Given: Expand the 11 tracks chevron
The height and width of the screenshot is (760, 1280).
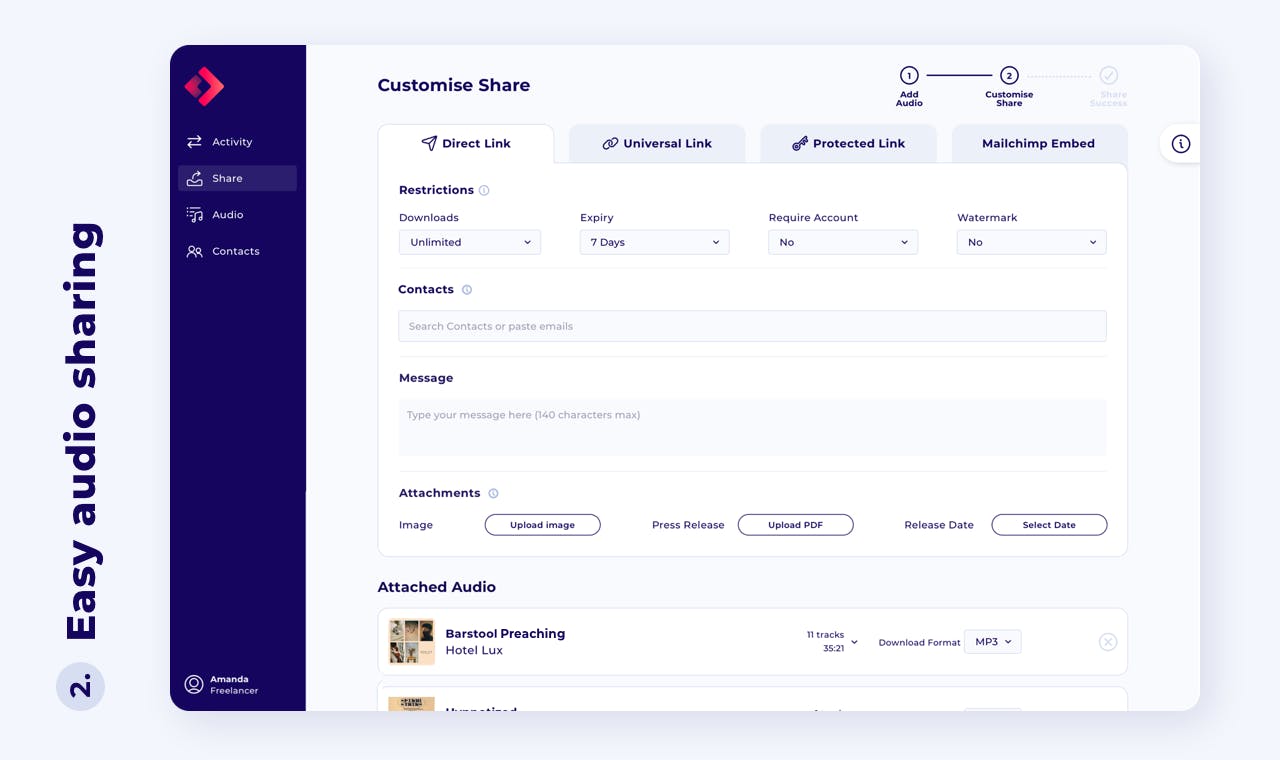Looking at the screenshot, I should (854, 642).
